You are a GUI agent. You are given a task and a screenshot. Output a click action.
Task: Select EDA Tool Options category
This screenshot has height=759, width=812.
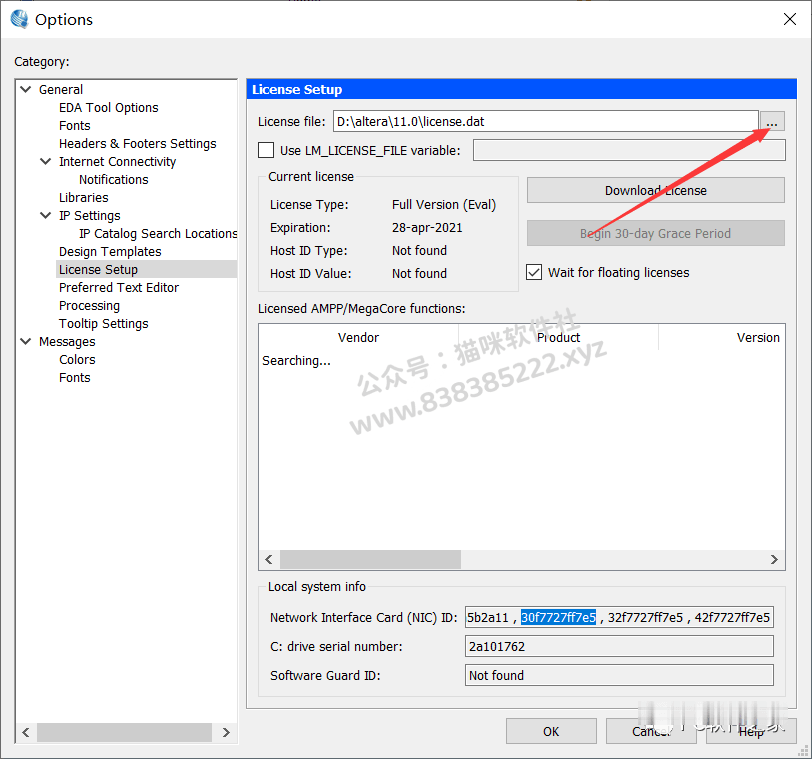pyautogui.click(x=109, y=108)
